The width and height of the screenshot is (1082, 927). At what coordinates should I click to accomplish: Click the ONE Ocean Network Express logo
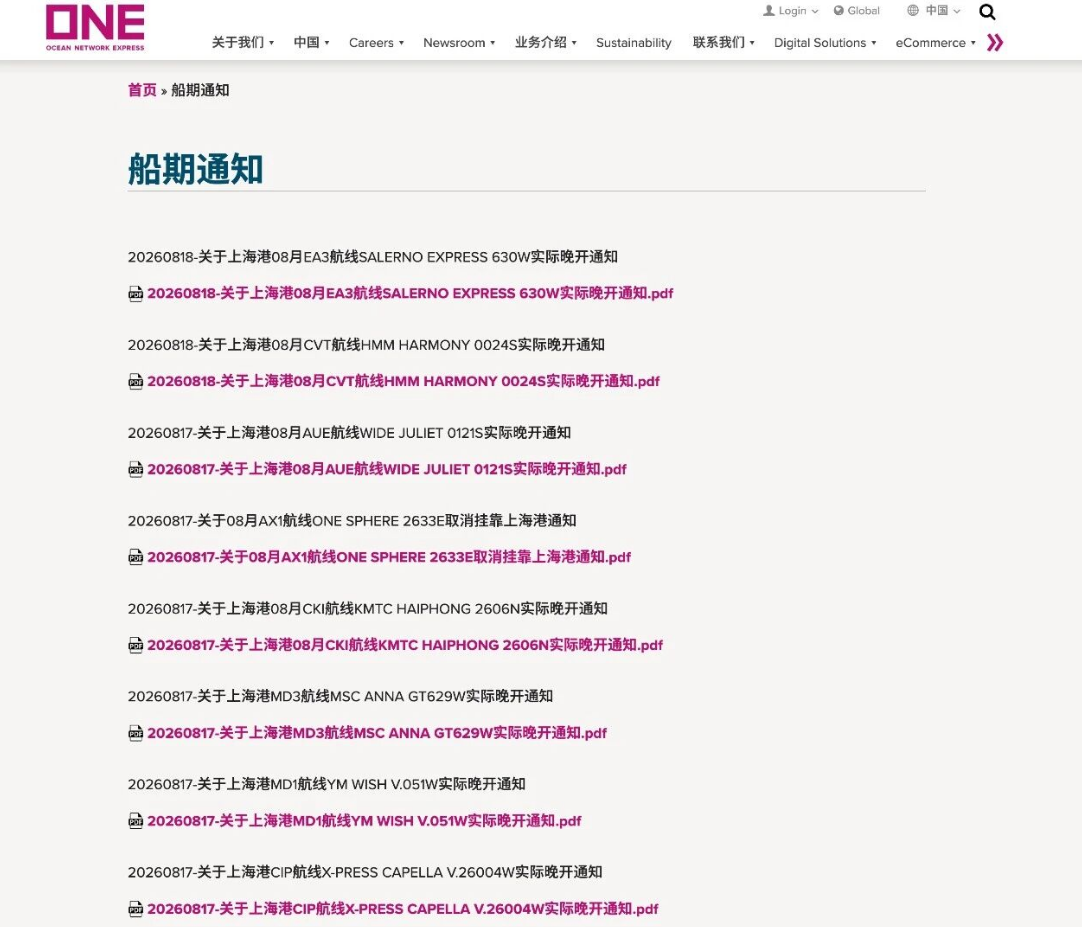95,28
